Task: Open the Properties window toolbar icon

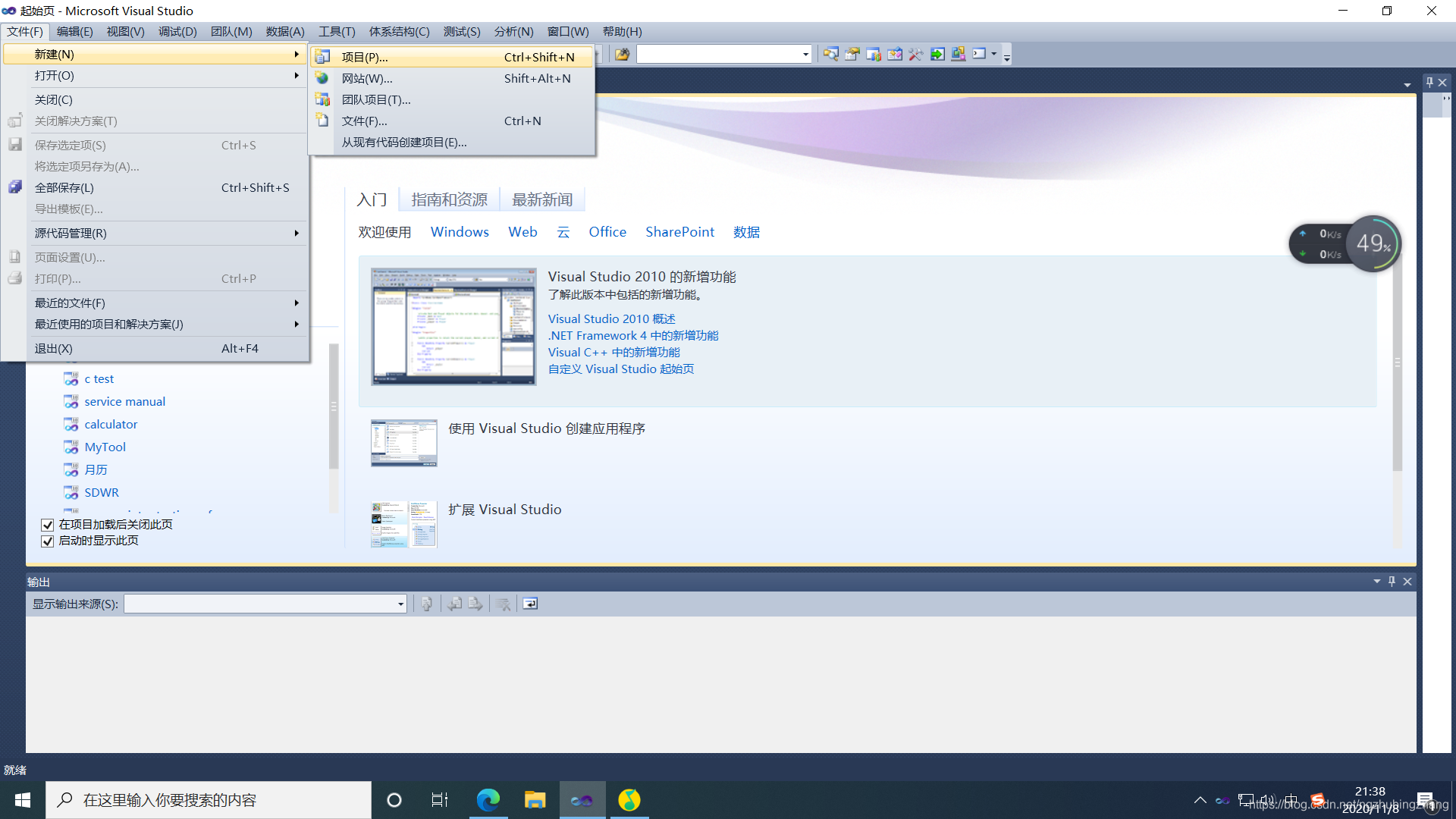Action: [x=852, y=54]
